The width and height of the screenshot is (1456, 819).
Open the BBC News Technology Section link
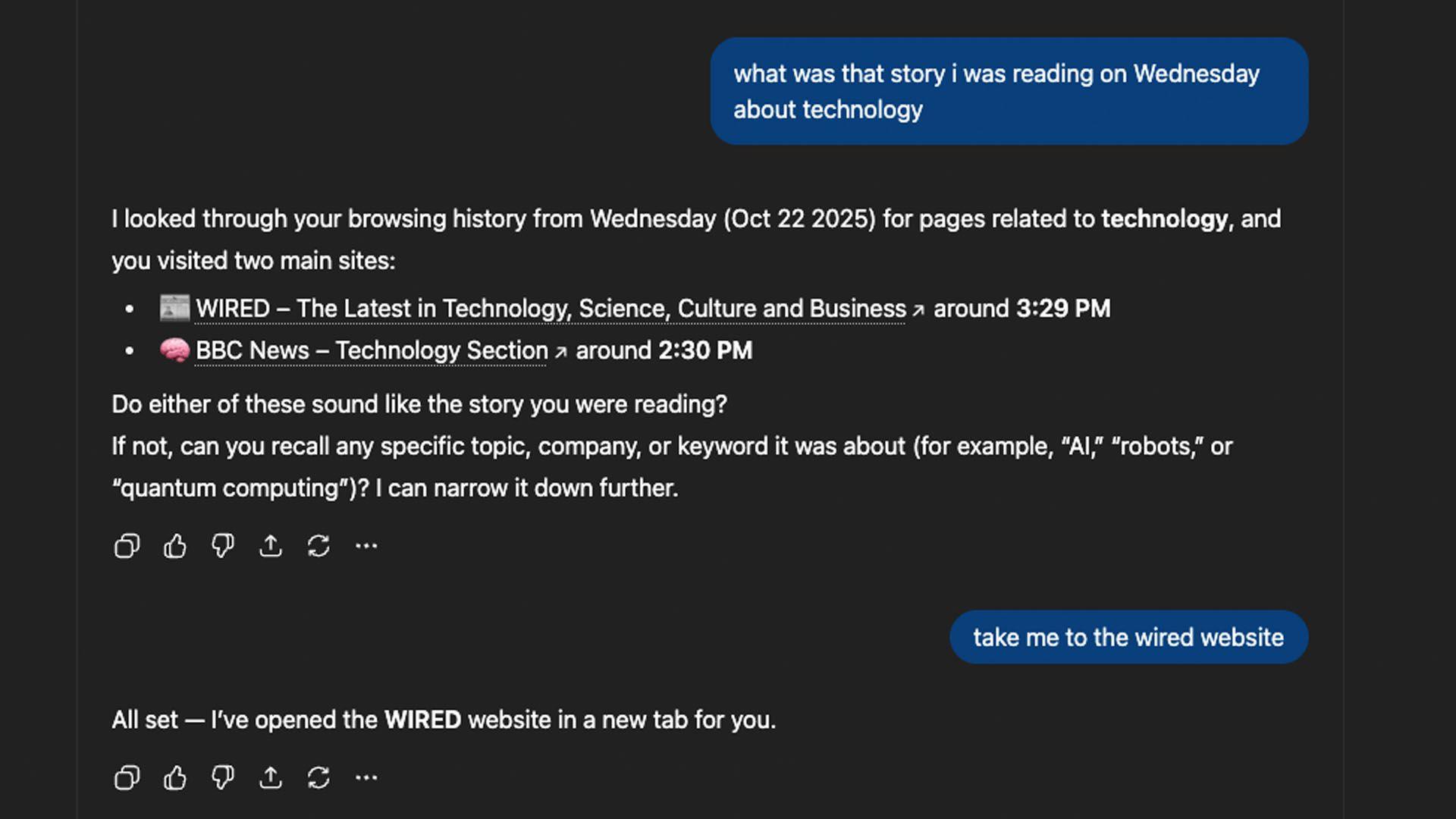point(372,350)
